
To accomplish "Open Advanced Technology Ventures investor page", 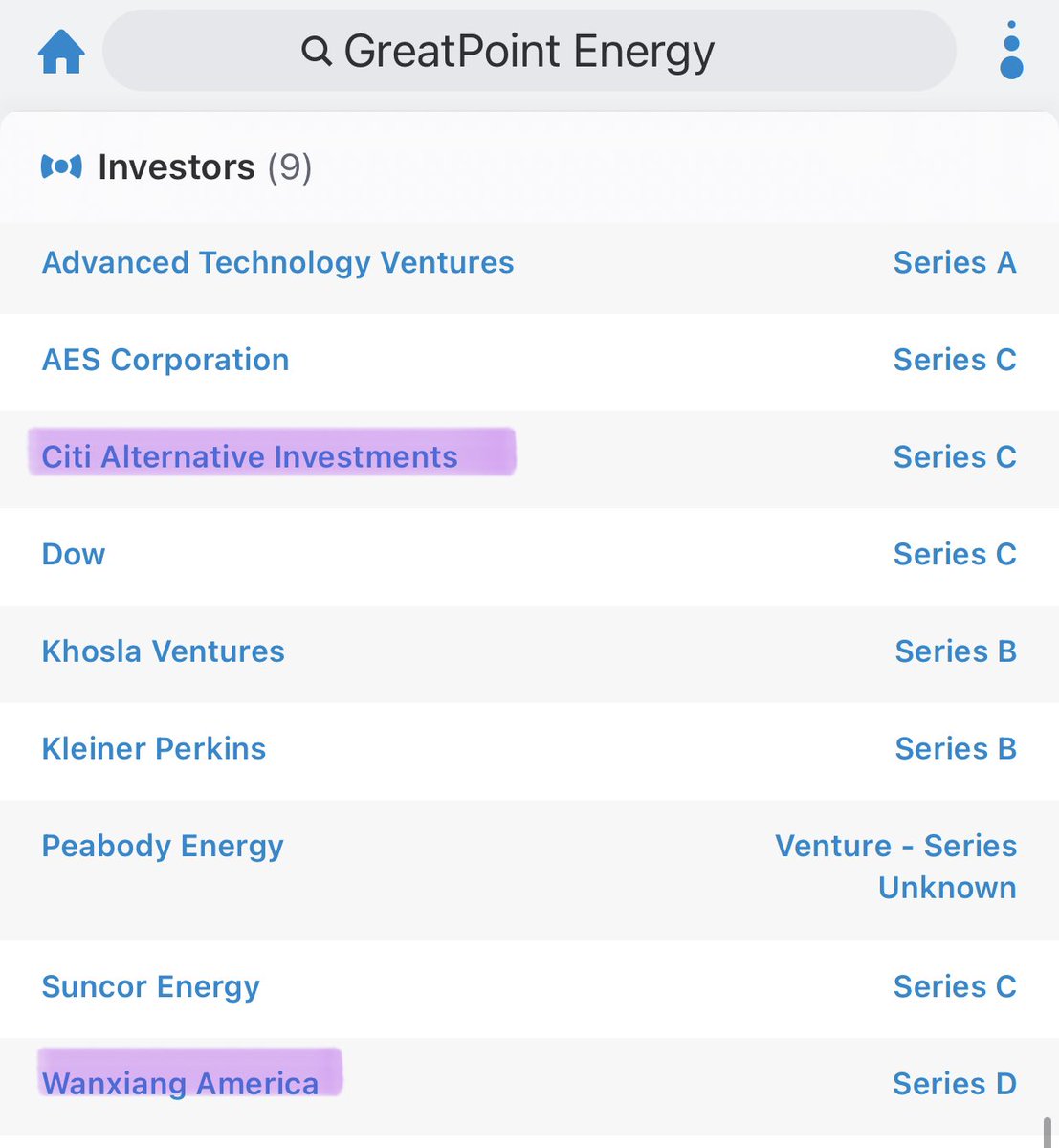I will pyautogui.click(x=277, y=262).
